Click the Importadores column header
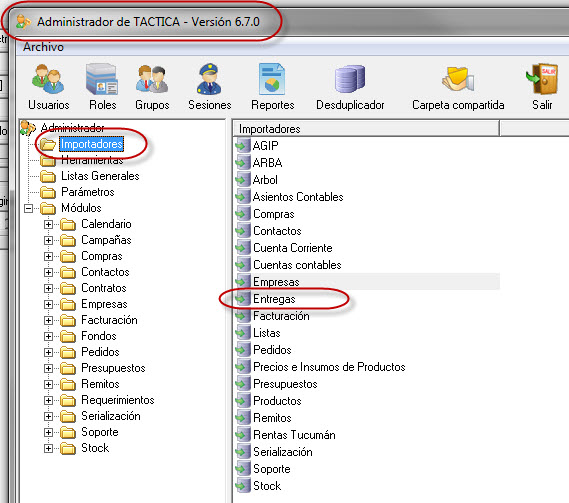This screenshot has width=569, height=503. (366, 129)
